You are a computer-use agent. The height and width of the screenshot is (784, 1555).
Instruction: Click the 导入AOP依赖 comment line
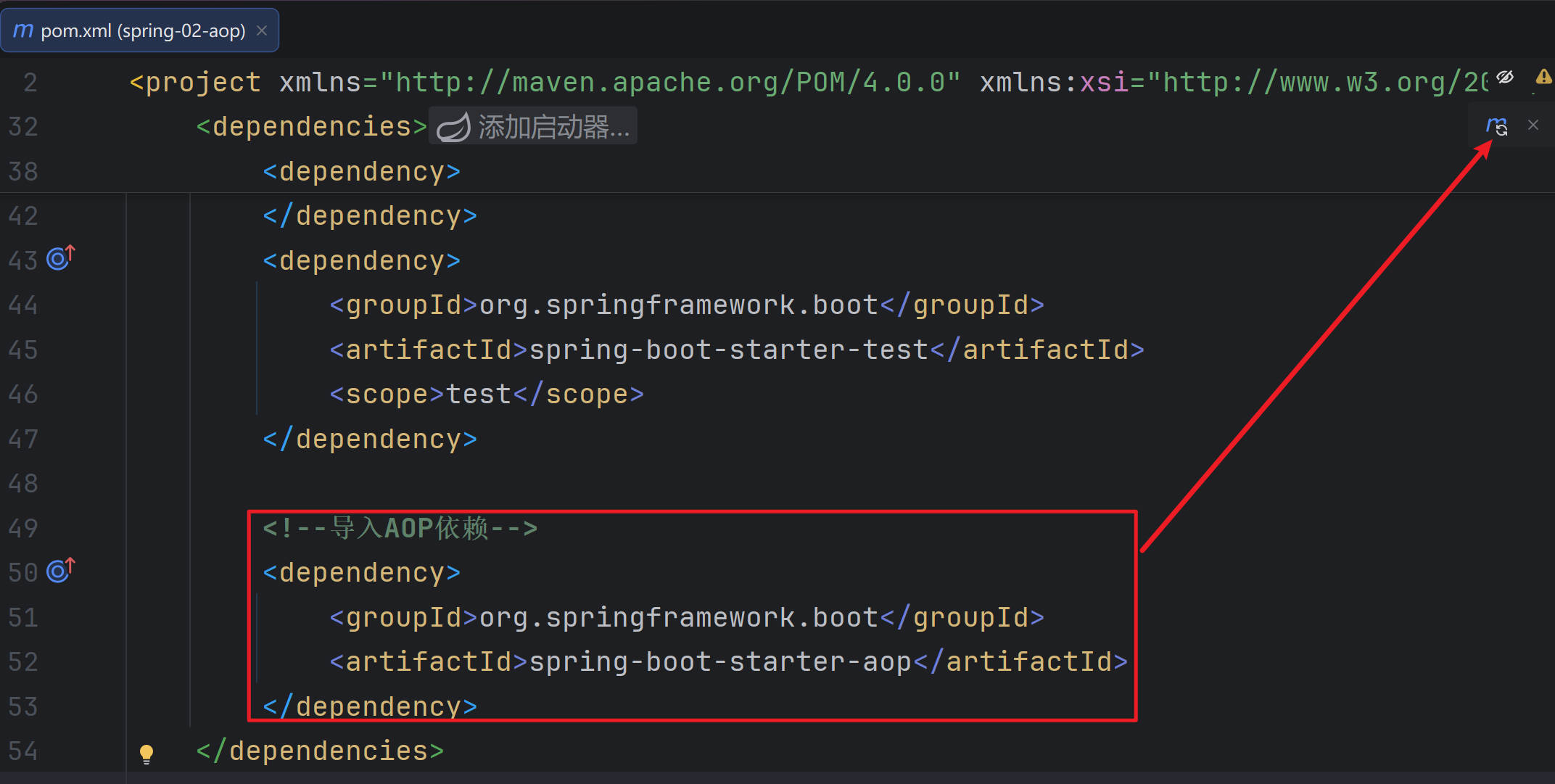click(x=400, y=529)
